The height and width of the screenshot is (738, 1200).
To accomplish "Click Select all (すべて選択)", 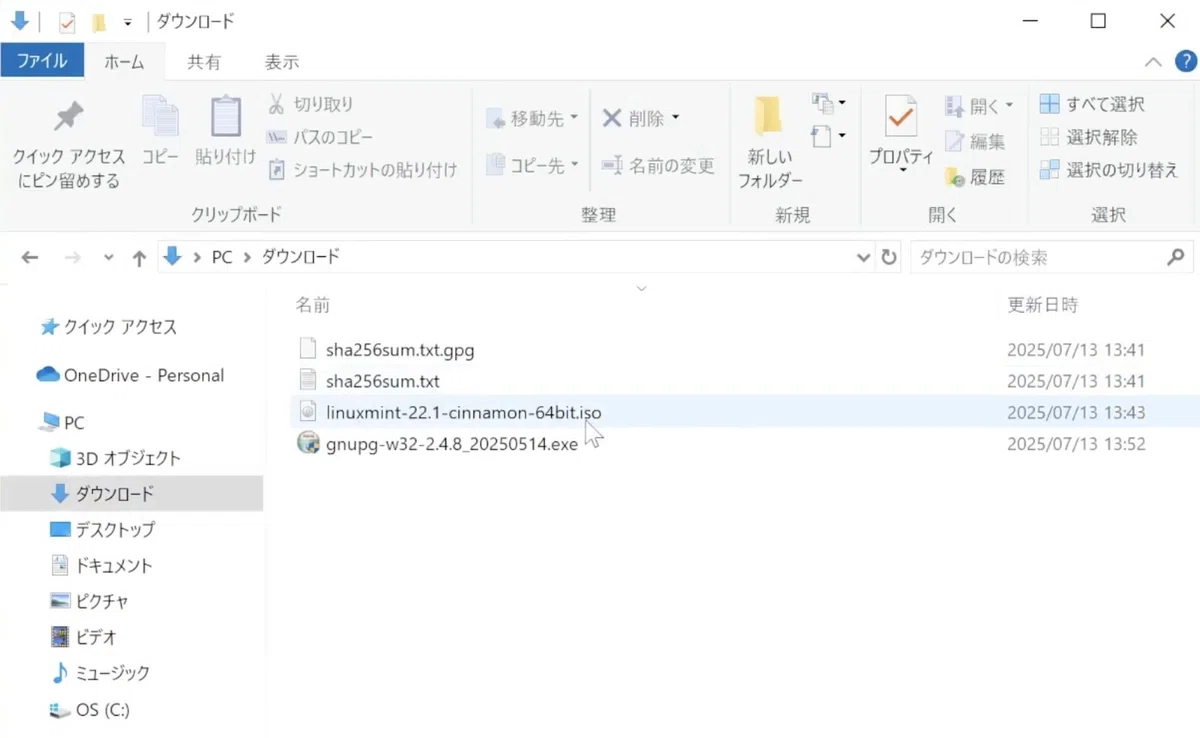I will coord(1092,104).
